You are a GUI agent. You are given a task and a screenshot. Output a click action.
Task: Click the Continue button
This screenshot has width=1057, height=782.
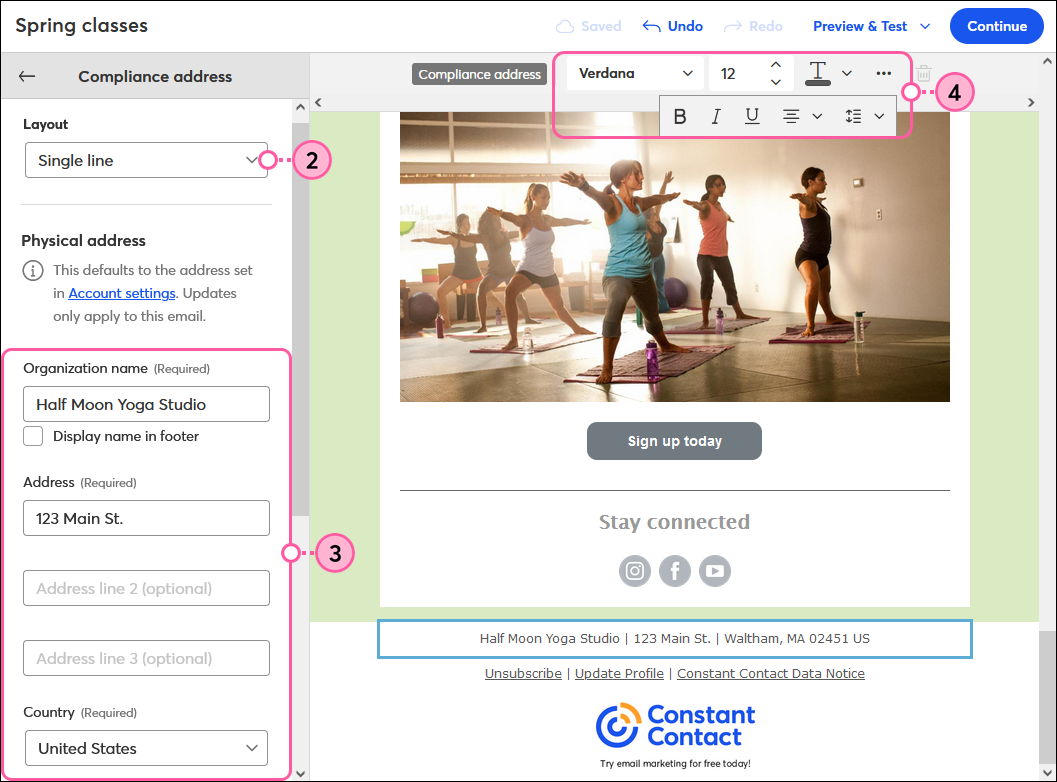tap(996, 26)
